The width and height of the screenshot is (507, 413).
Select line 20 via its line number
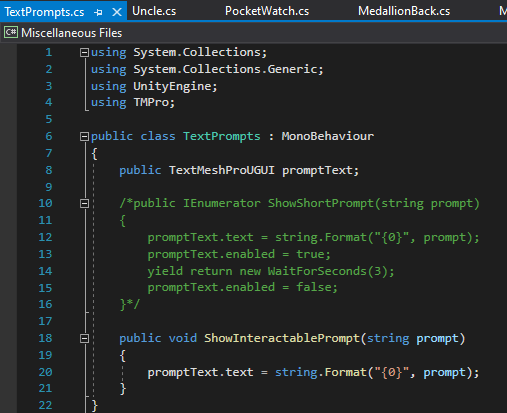pyautogui.click(x=45, y=372)
